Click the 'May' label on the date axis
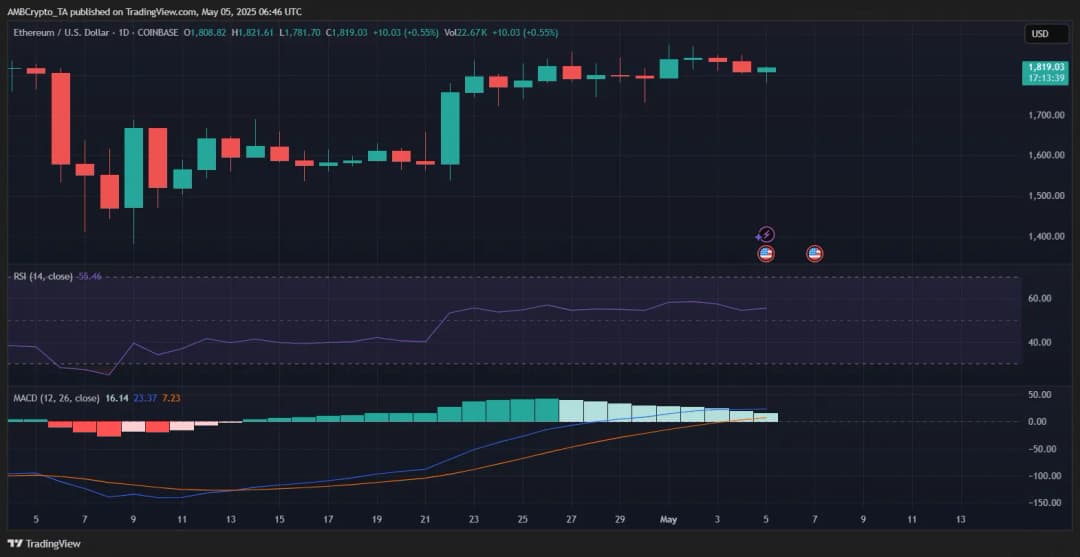Viewport: 1080px width, 557px height. (x=670, y=520)
